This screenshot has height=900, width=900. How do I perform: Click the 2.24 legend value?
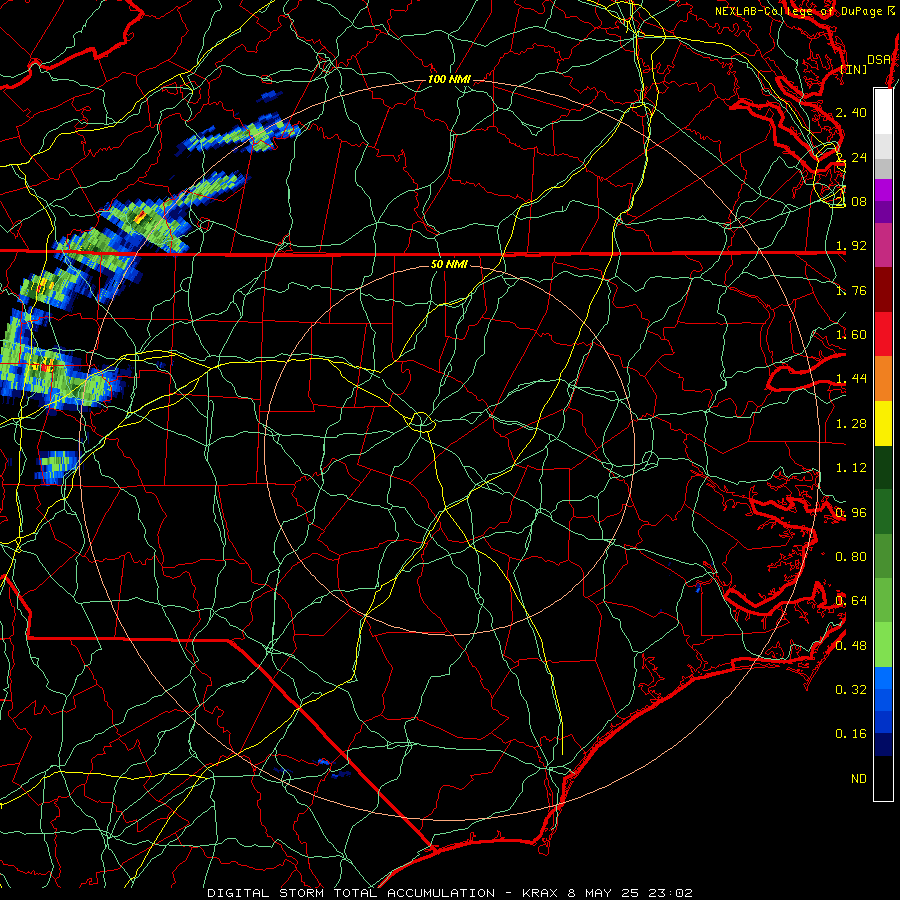(x=851, y=157)
